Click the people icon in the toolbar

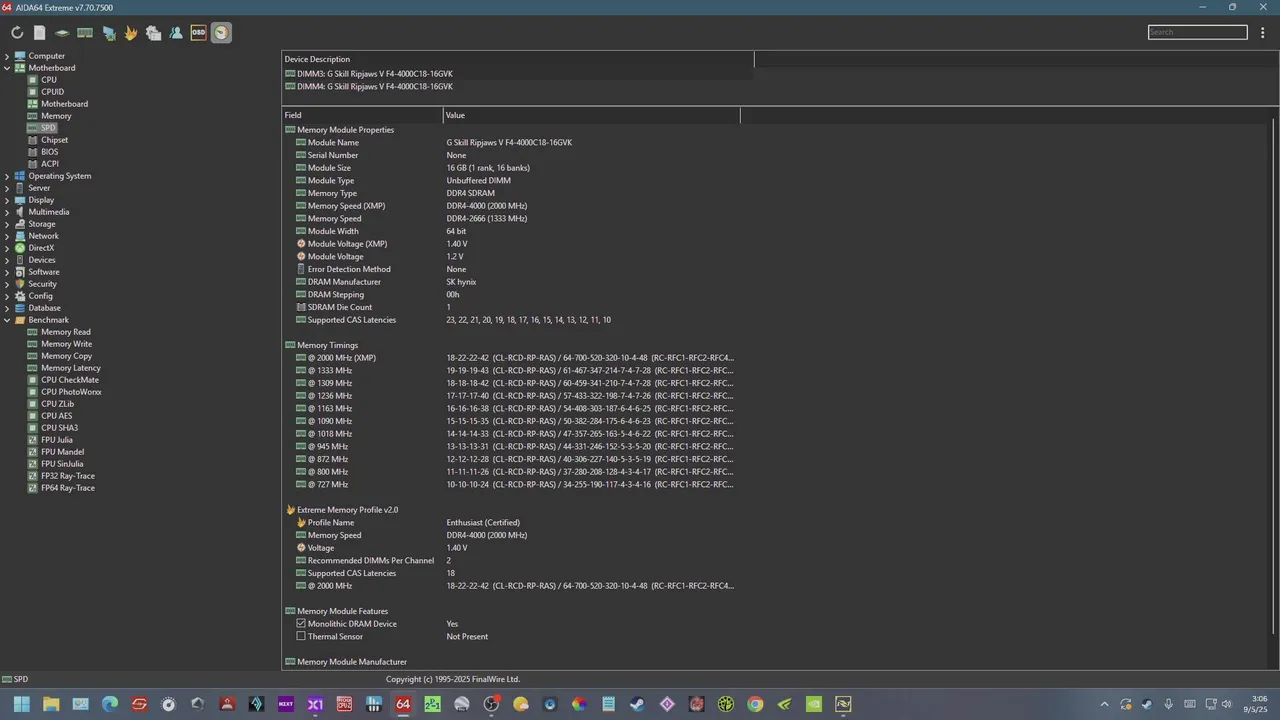(176, 33)
